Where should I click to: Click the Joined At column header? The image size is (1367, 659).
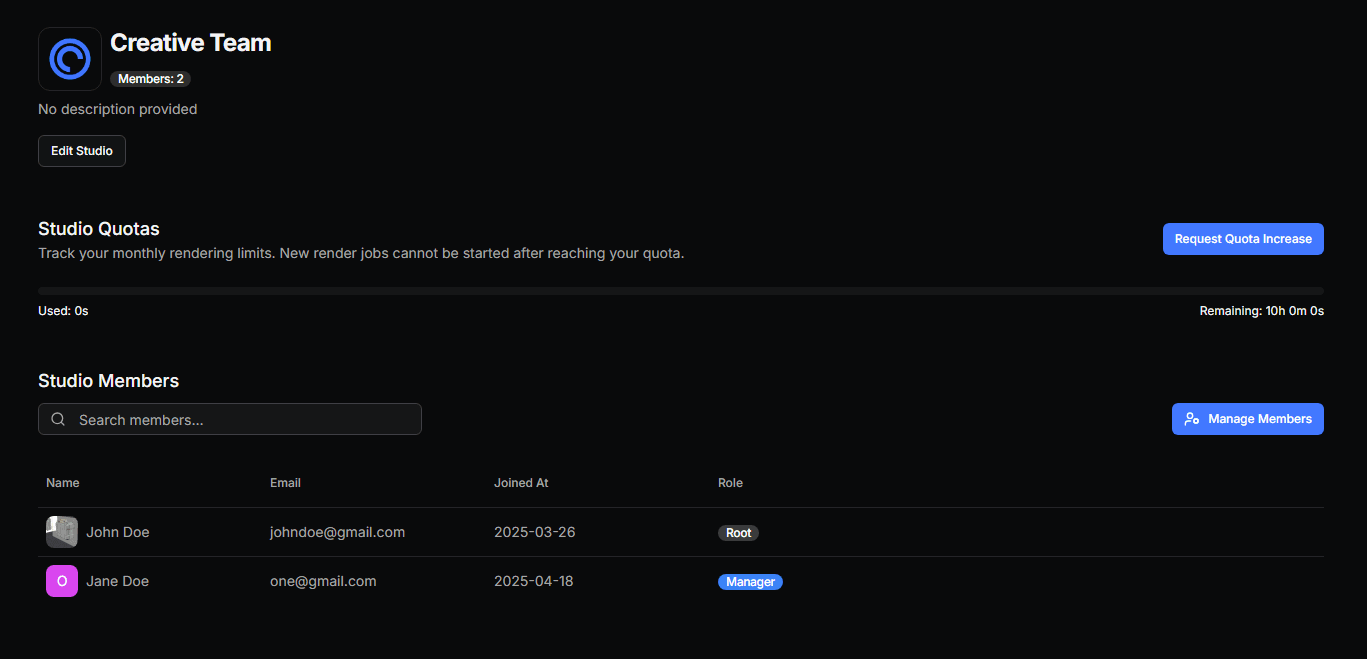(521, 483)
